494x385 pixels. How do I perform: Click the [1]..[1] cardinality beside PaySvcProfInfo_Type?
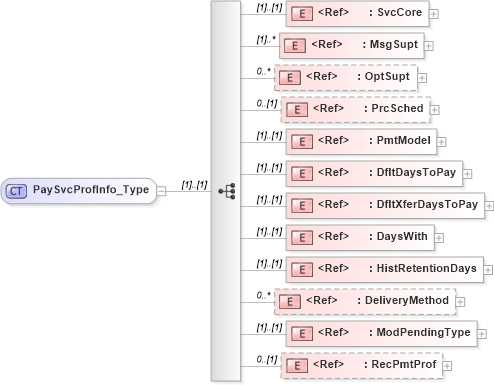tap(194, 185)
